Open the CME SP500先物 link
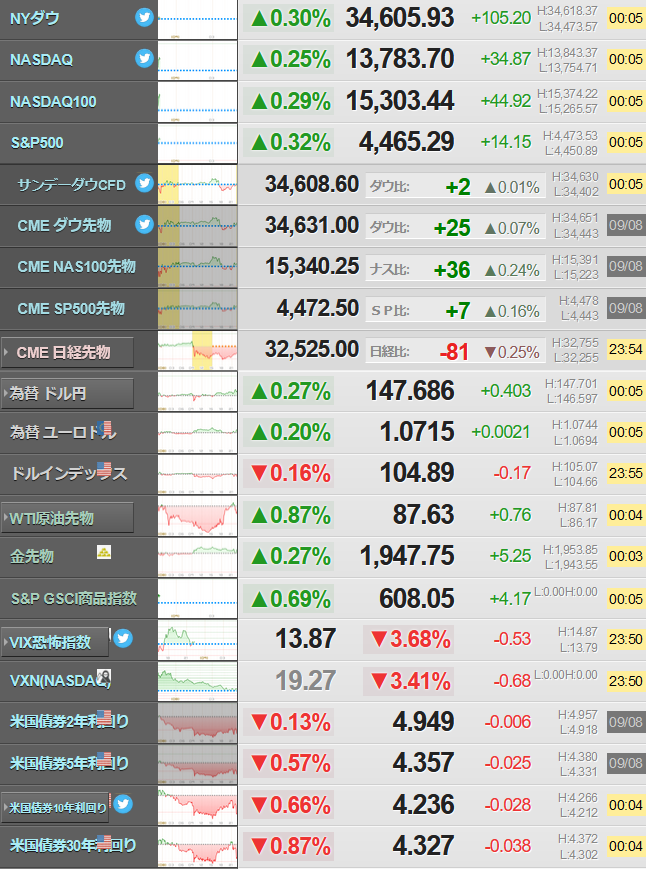Viewport: 646px width, 869px height. [x=71, y=308]
